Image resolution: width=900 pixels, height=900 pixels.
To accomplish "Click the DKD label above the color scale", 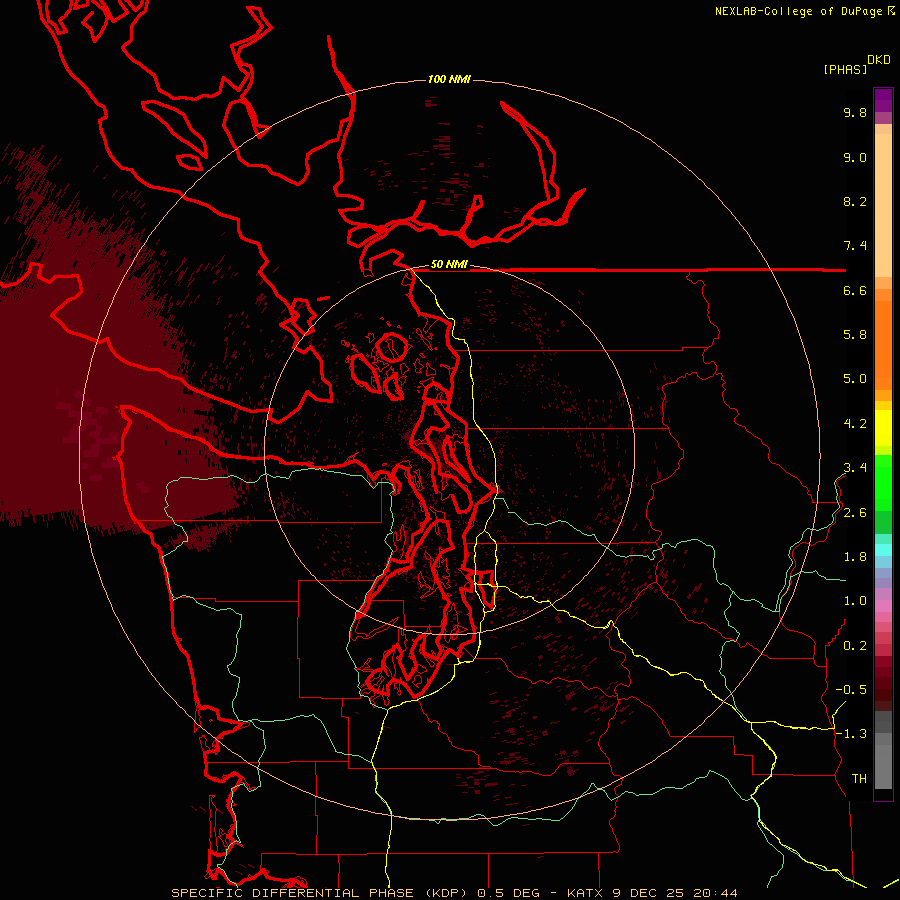I will tap(879, 60).
